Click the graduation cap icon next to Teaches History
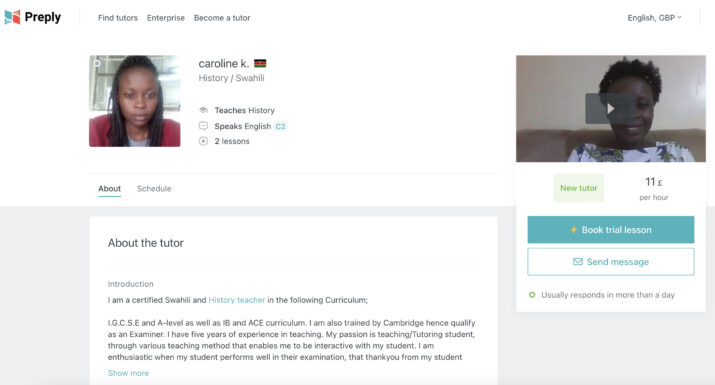The width and height of the screenshot is (715, 385). click(203, 110)
